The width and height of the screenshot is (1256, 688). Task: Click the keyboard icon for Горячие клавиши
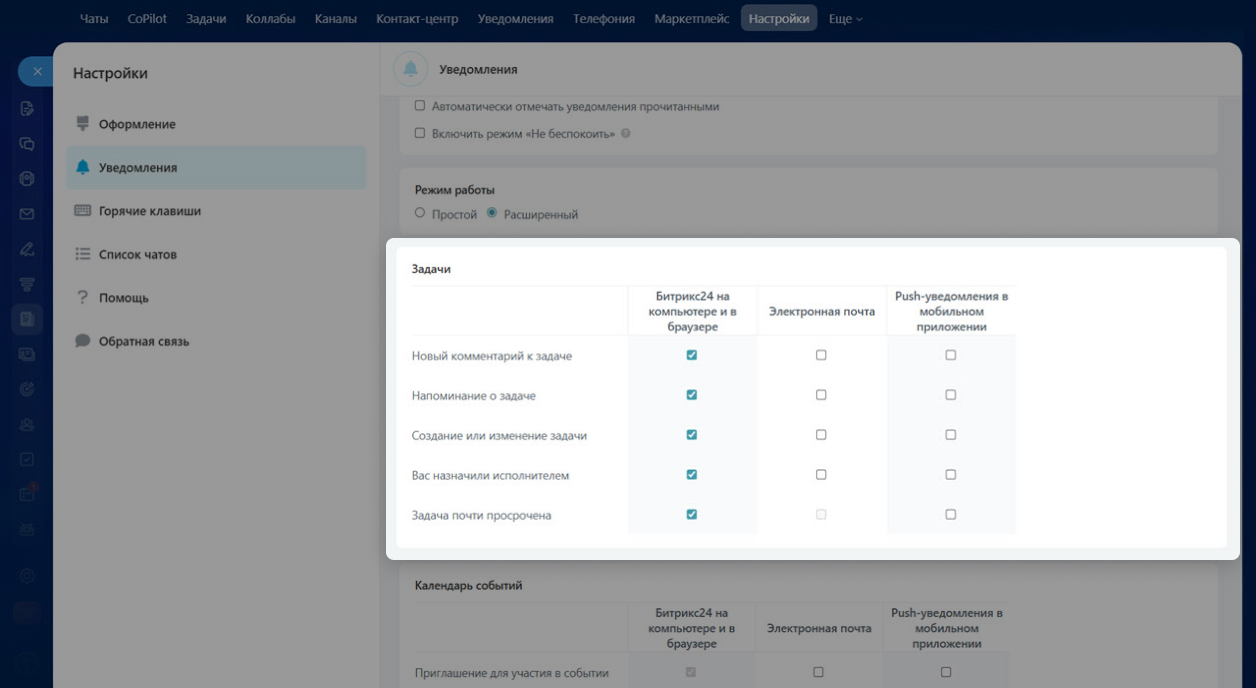(83, 211)
